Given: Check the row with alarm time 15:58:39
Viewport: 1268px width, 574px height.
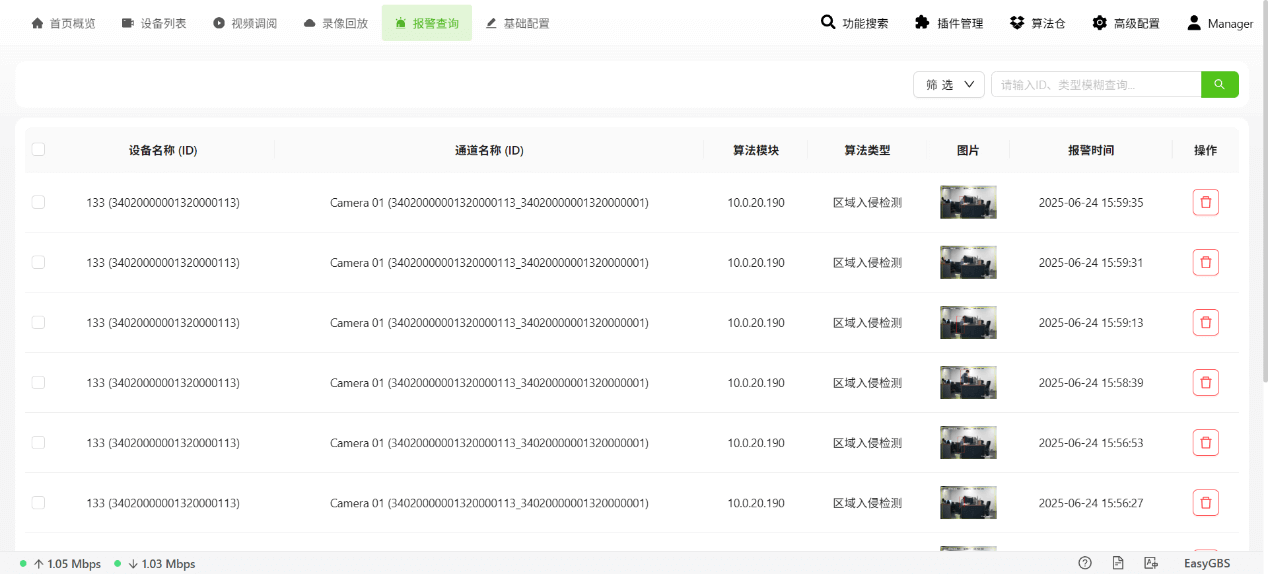Looking at the screenshot, I should click(x=38, y=382).
